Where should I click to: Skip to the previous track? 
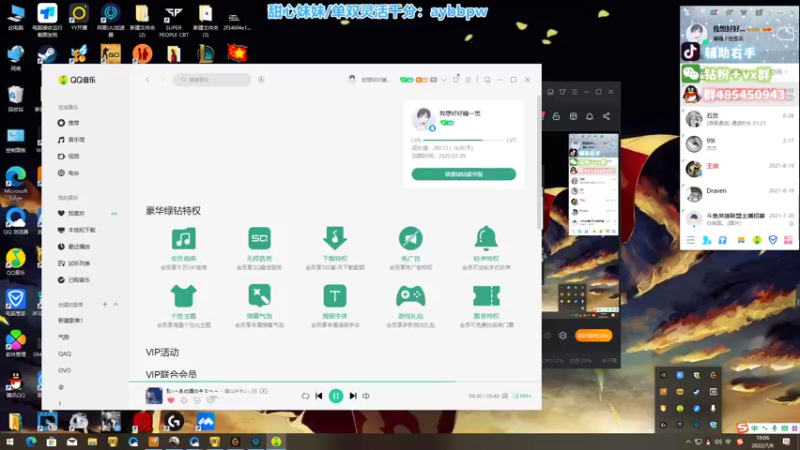click(x=319, y=396)
